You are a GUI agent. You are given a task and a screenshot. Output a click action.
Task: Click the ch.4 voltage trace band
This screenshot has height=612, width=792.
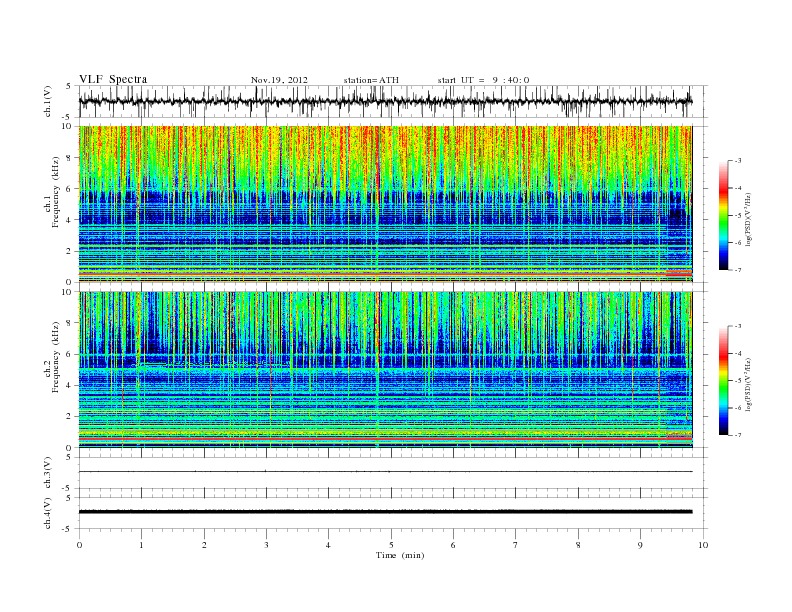pos(385,512)
